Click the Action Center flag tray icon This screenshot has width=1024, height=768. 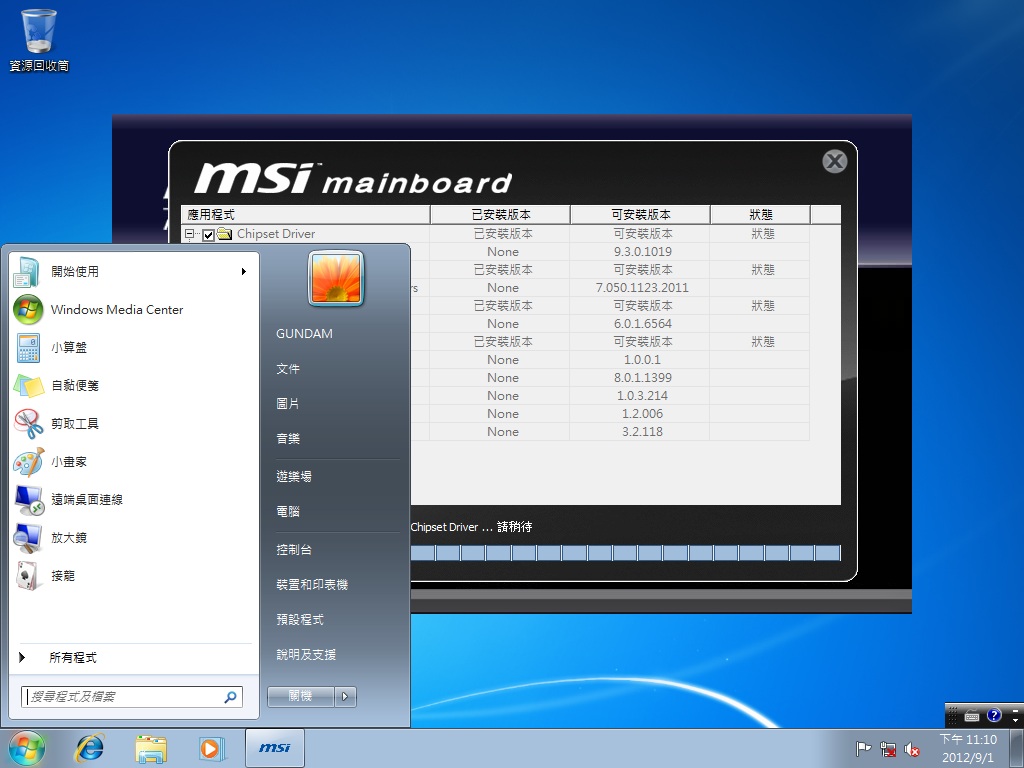point(863,749)
